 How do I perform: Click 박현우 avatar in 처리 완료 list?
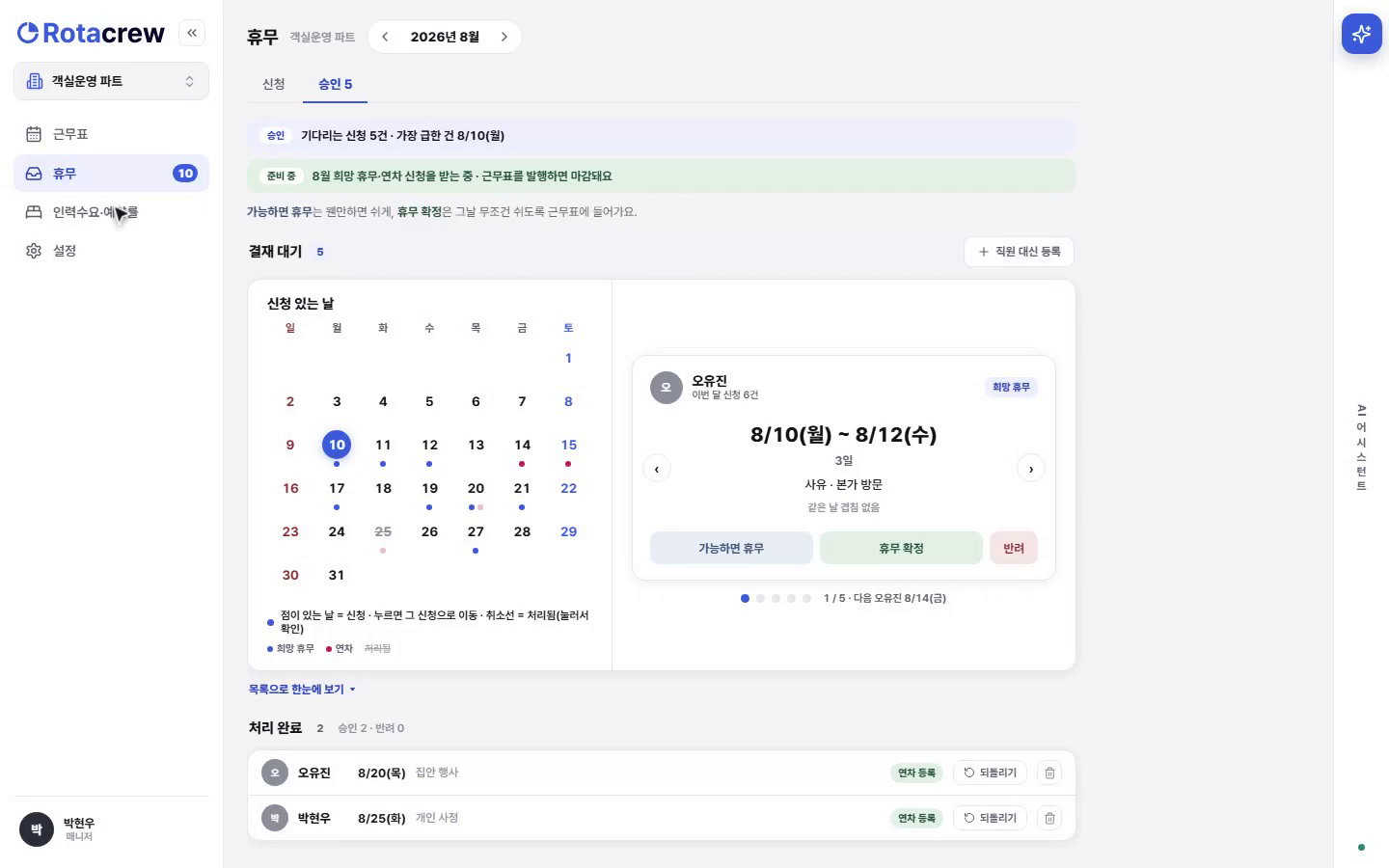click(275, 818)
